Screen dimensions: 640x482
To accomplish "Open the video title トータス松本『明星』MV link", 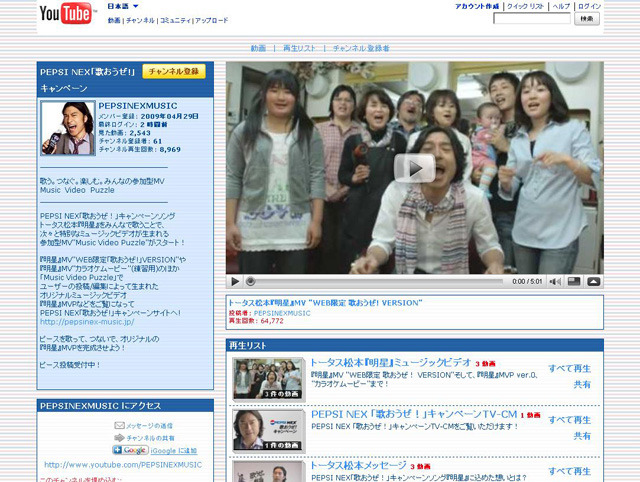I will (325, 303).
